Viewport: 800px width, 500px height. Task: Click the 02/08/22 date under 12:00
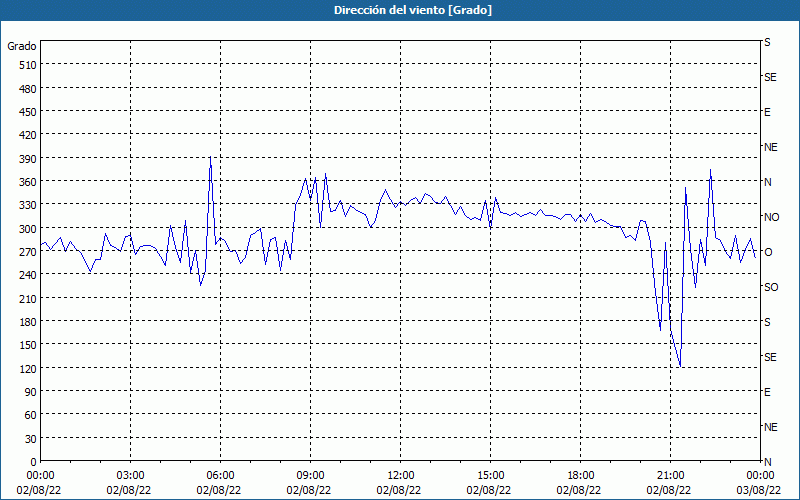coord(399,490)
